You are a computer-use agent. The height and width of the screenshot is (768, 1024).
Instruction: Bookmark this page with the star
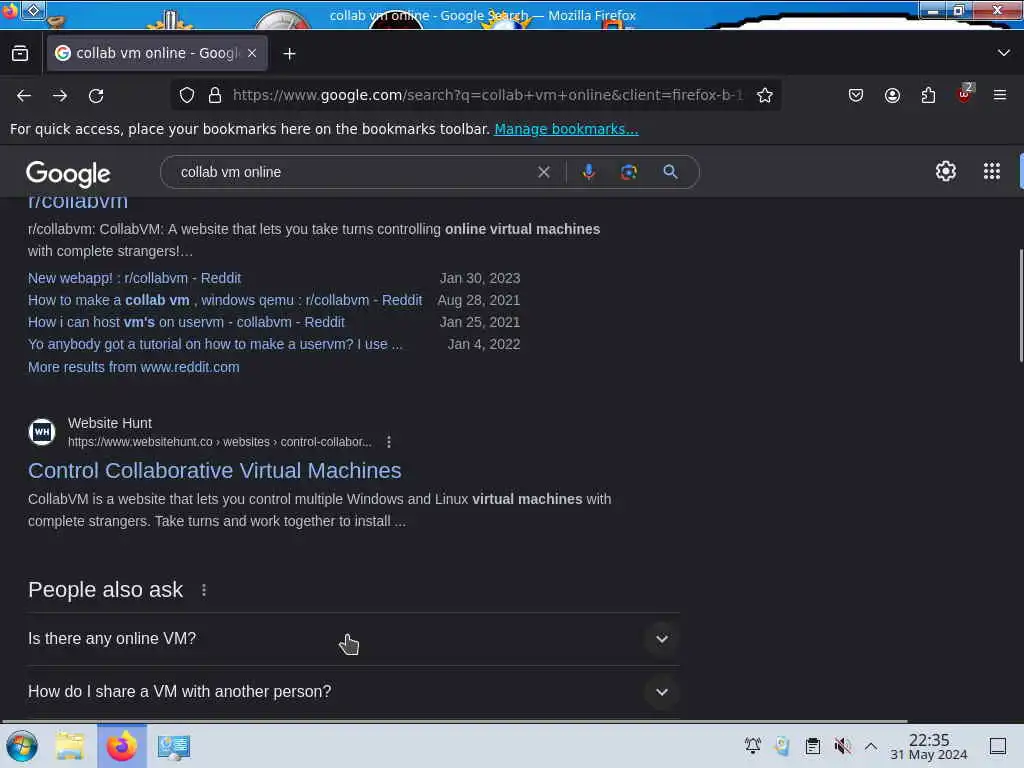tap(765, 95)
